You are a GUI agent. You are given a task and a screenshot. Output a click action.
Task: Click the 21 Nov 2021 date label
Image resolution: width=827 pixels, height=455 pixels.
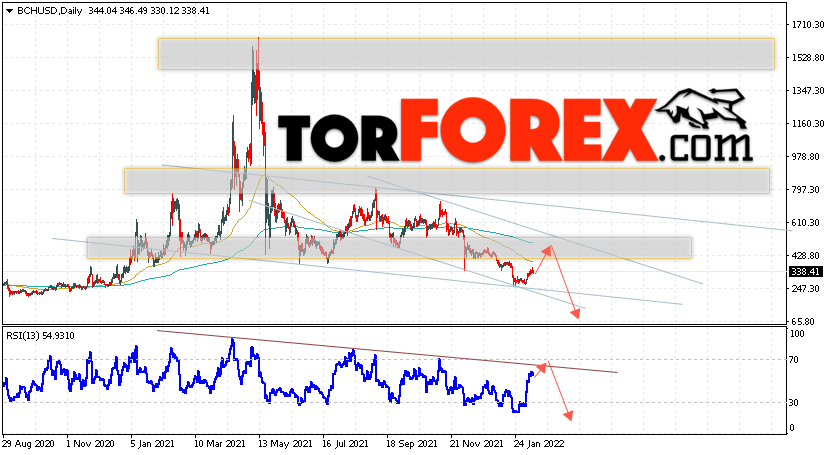pyautogui.click(x=476, y=443)
